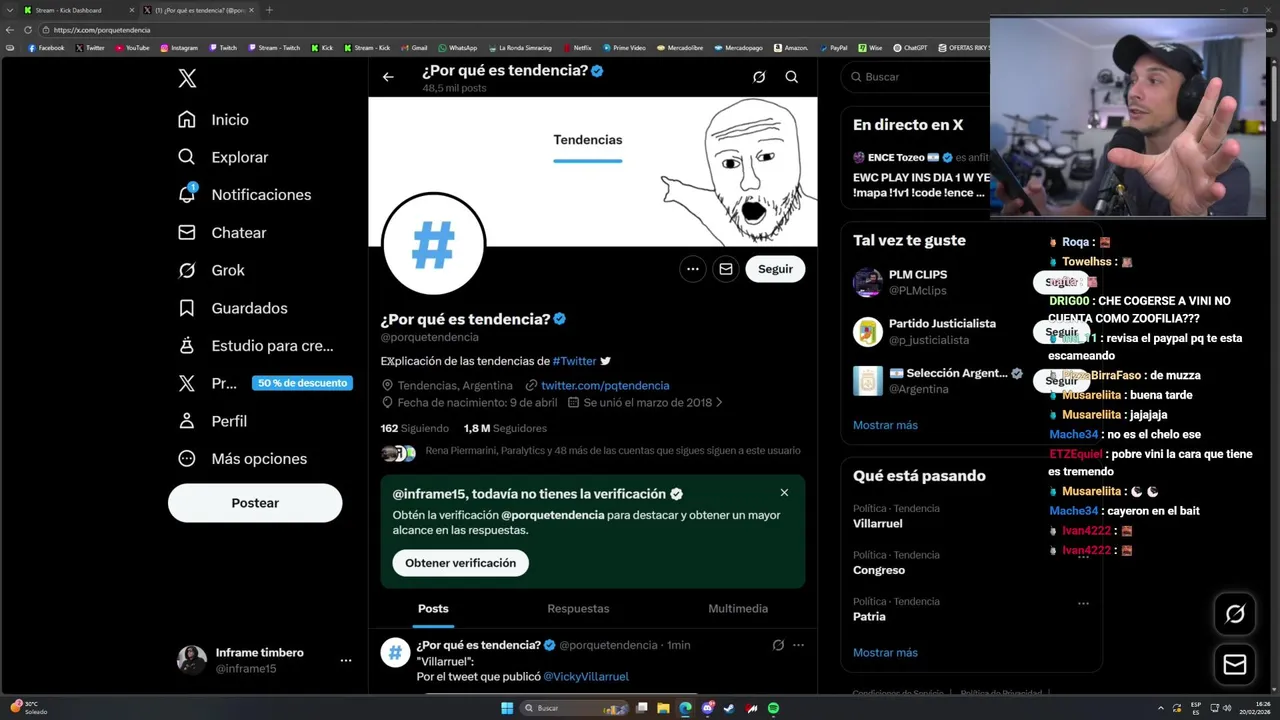Click the X logo in sidebar

(187, 79)
